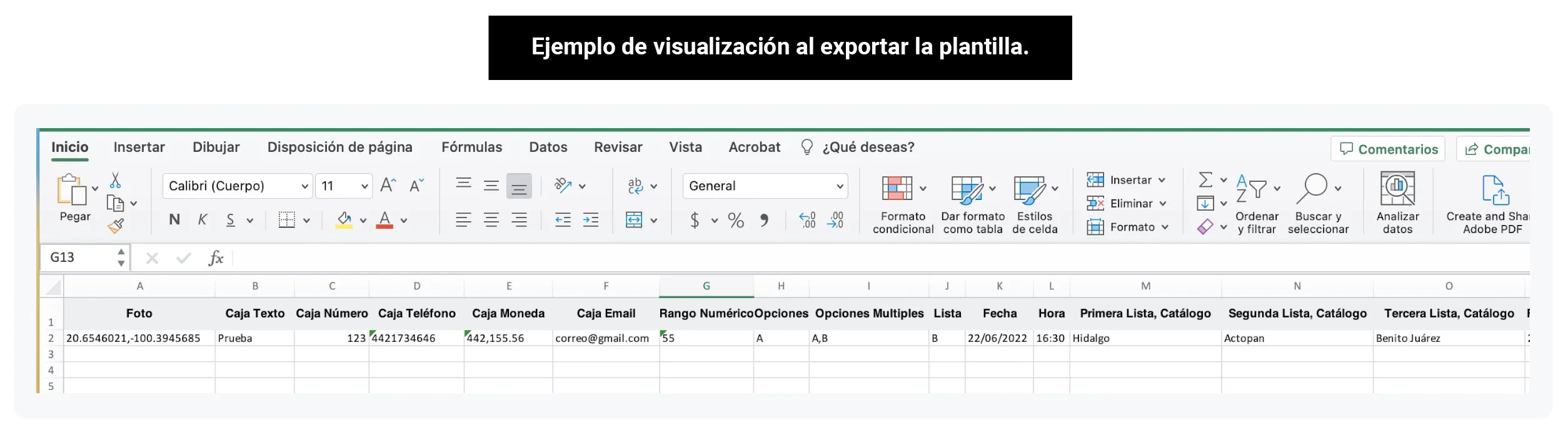The height and width of the screenshot is (430, 1568).
Task: Switch to the Insertar ribbon tab
Action: coord(139,147)
